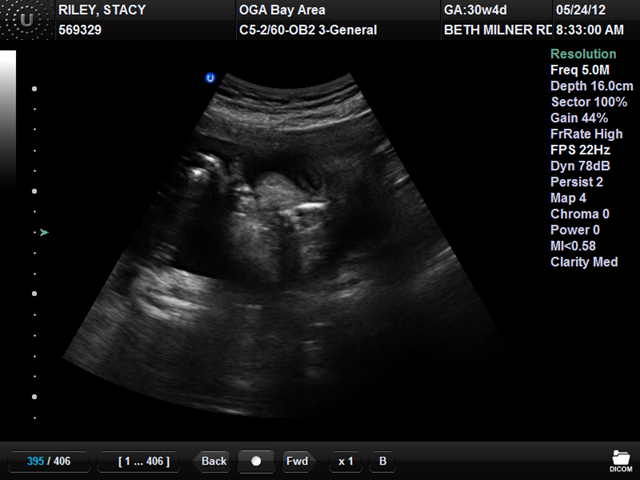Click the Gain 44% parameter
Viewport: 640px width, 480px height.
pyautogui.click(x=579, y=118)
